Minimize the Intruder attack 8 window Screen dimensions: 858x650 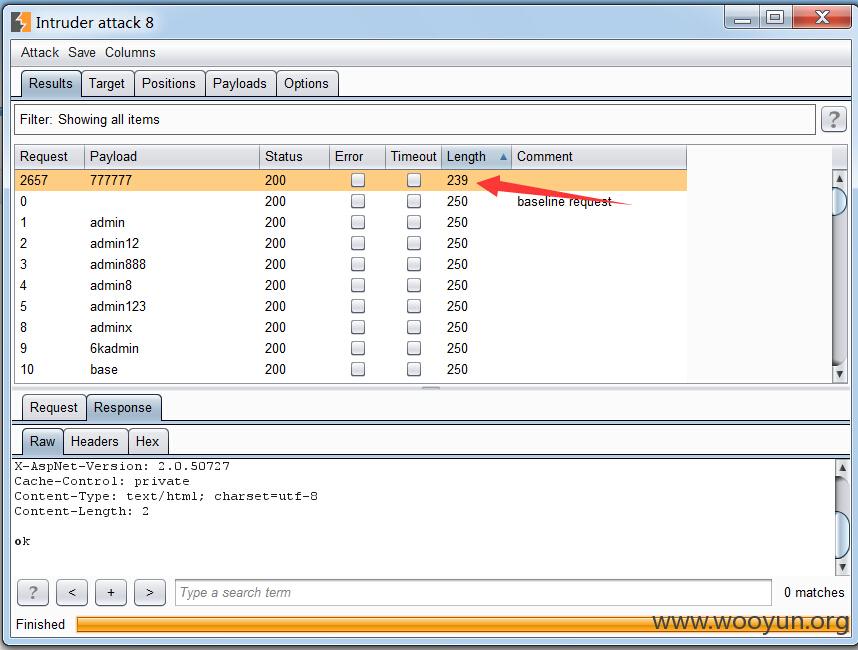point(742,17)
